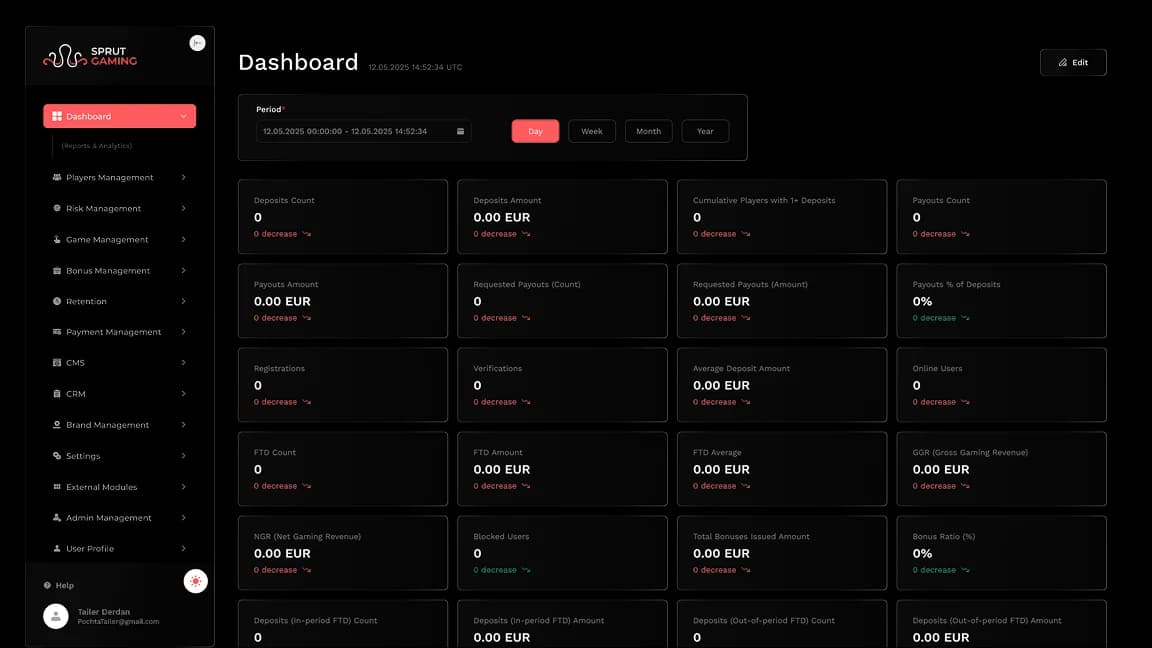Open the CMS menu entry
This screenshot has height=648, width=1152.
(x=75, y=362)
